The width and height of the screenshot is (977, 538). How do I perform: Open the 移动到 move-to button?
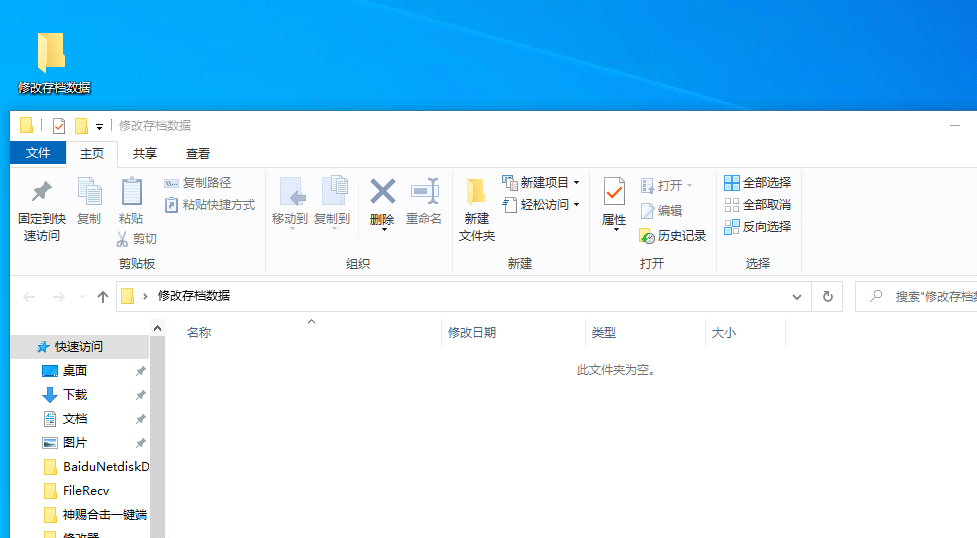coord(290,202)
